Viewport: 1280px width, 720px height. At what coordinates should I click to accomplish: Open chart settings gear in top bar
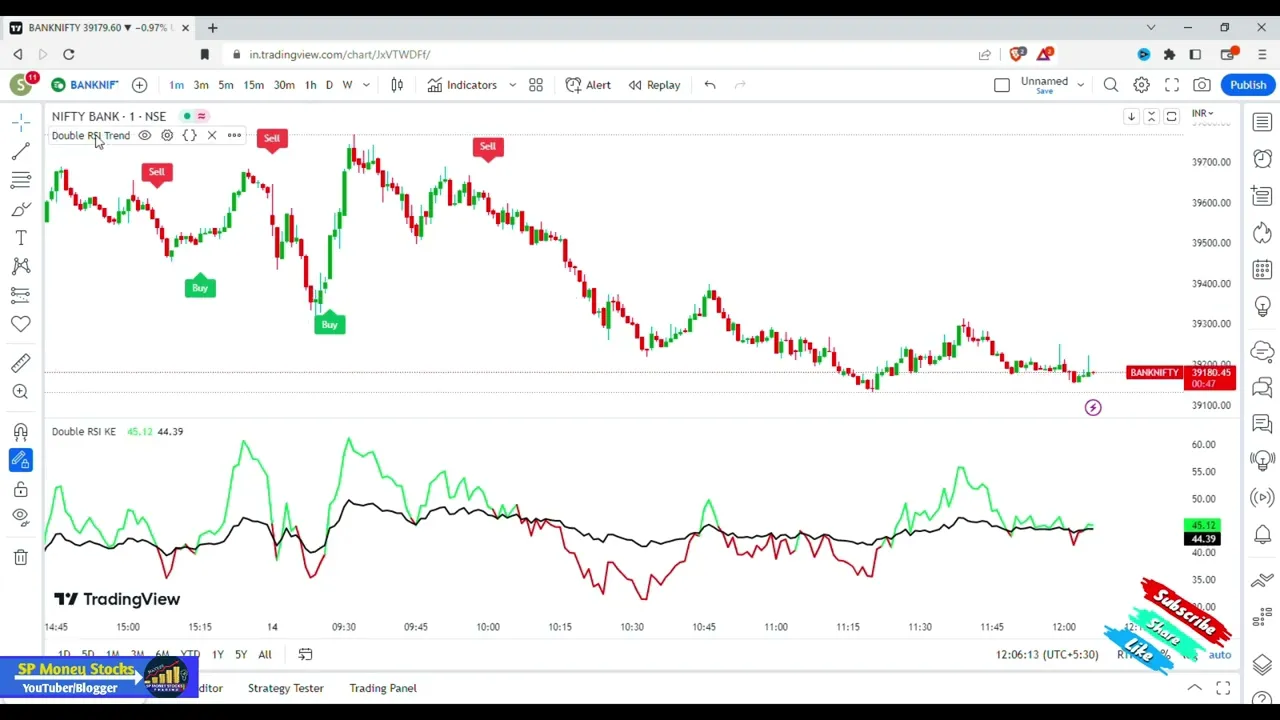tap(1141, 85)
